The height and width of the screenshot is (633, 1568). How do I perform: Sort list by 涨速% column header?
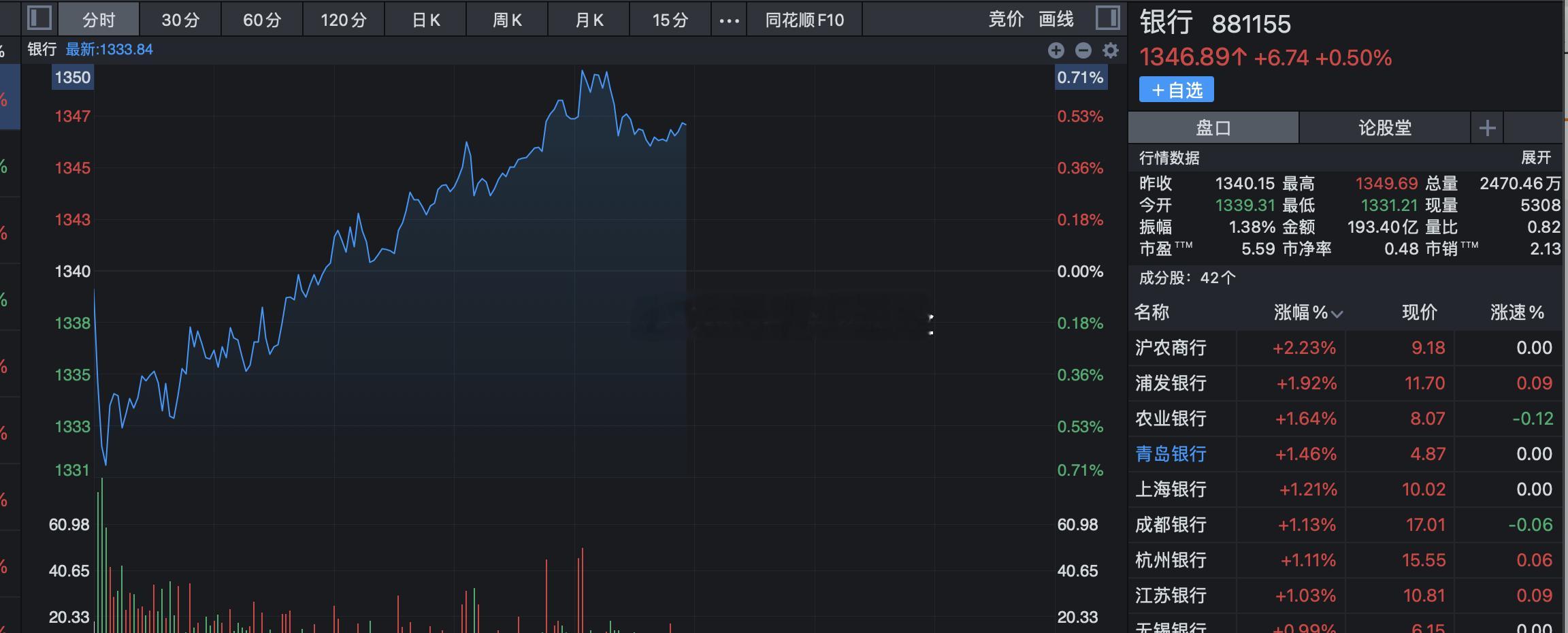(x=1517, y=312)
